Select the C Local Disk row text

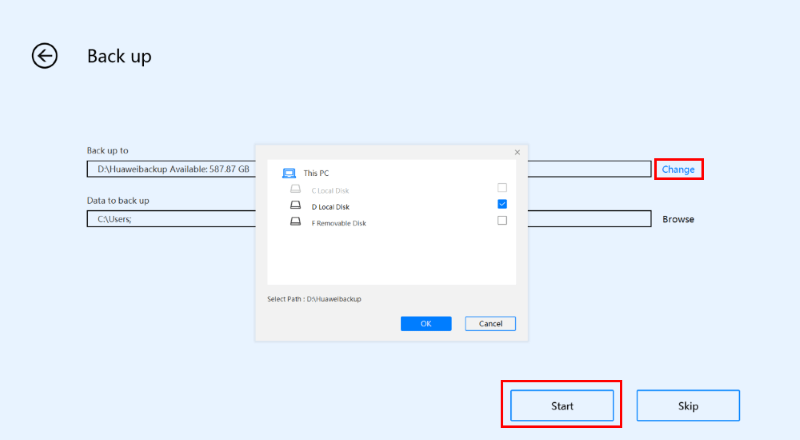pyautogui.click(x=330, y=191)
